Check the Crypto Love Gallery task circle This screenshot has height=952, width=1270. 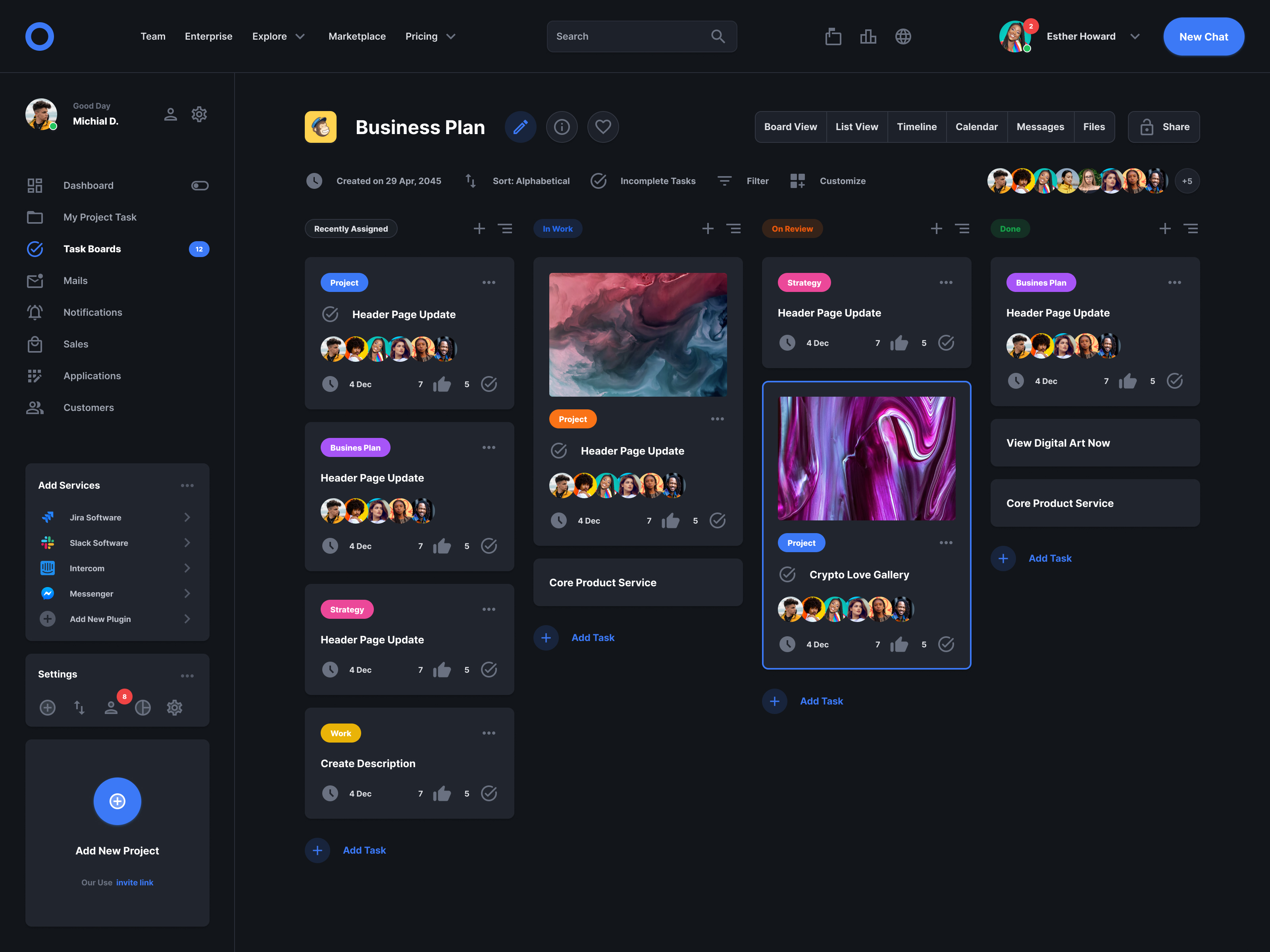click(x=787, y=574)
